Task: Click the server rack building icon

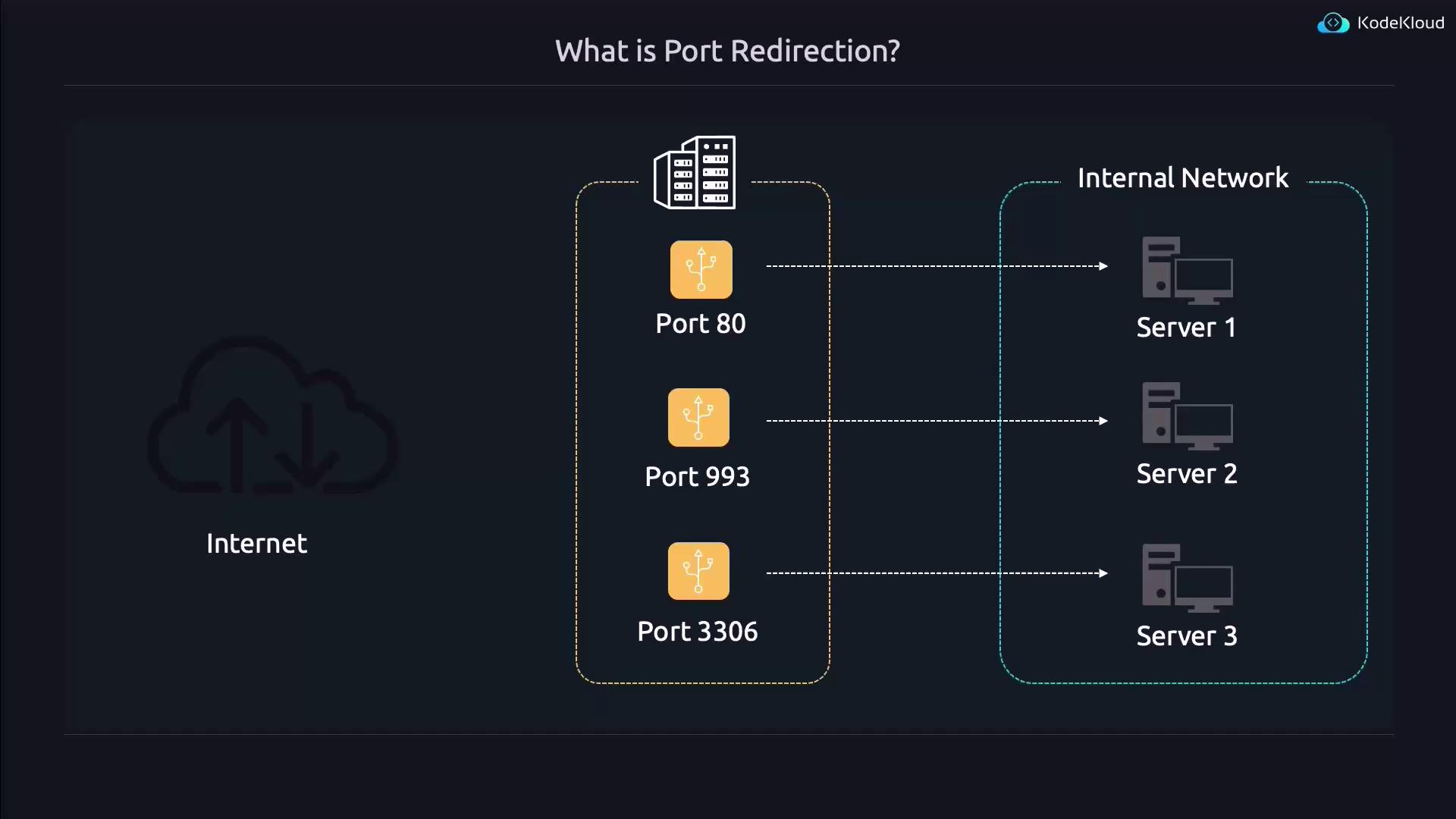Action: (x=695, y=172)
